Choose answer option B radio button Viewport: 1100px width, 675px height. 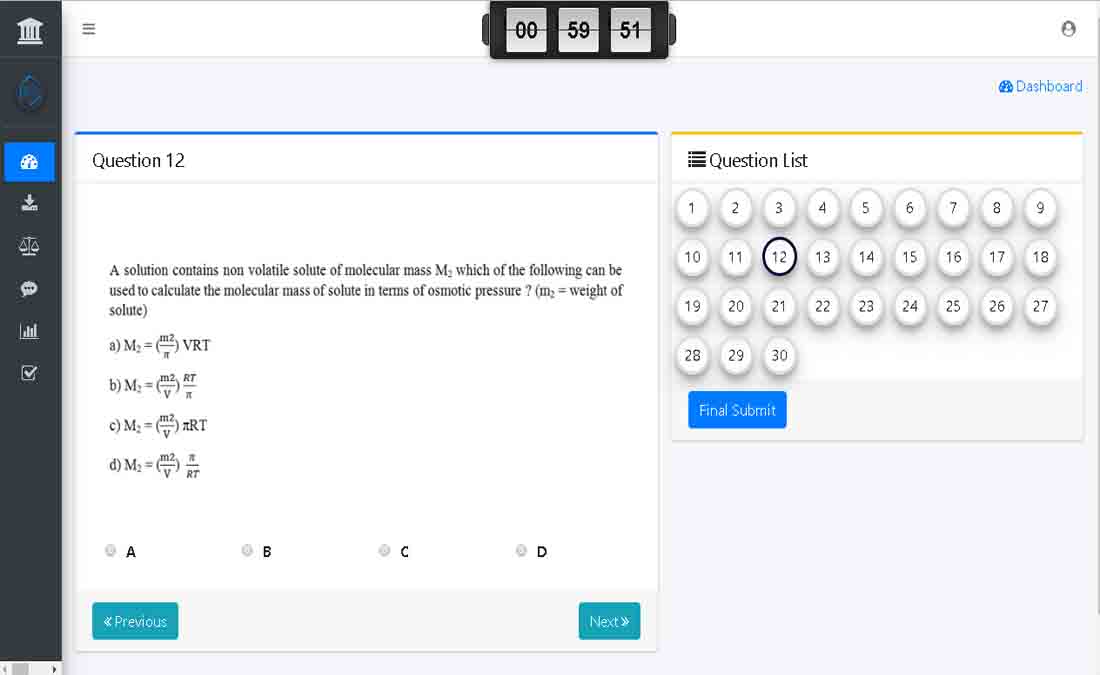pyautogui.click(x=247, y=550)
